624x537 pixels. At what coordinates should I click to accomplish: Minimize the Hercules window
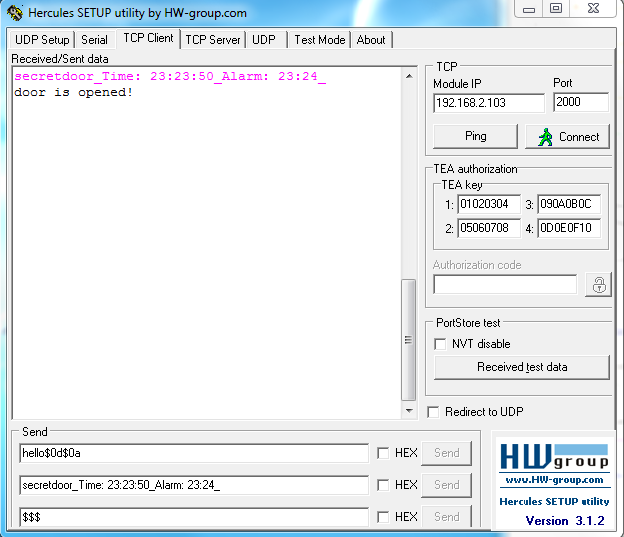click(529, 9)
